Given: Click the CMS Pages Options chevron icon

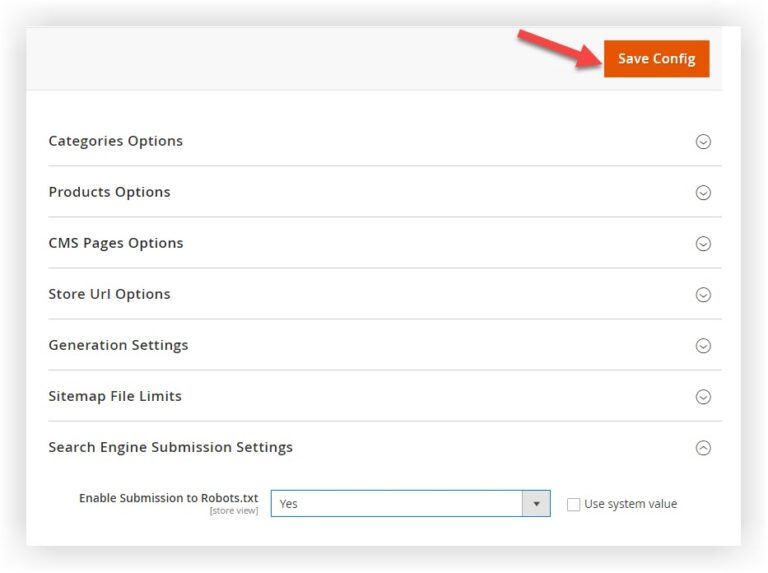Looking at the screenshot, I should click(x=703, y=244).
